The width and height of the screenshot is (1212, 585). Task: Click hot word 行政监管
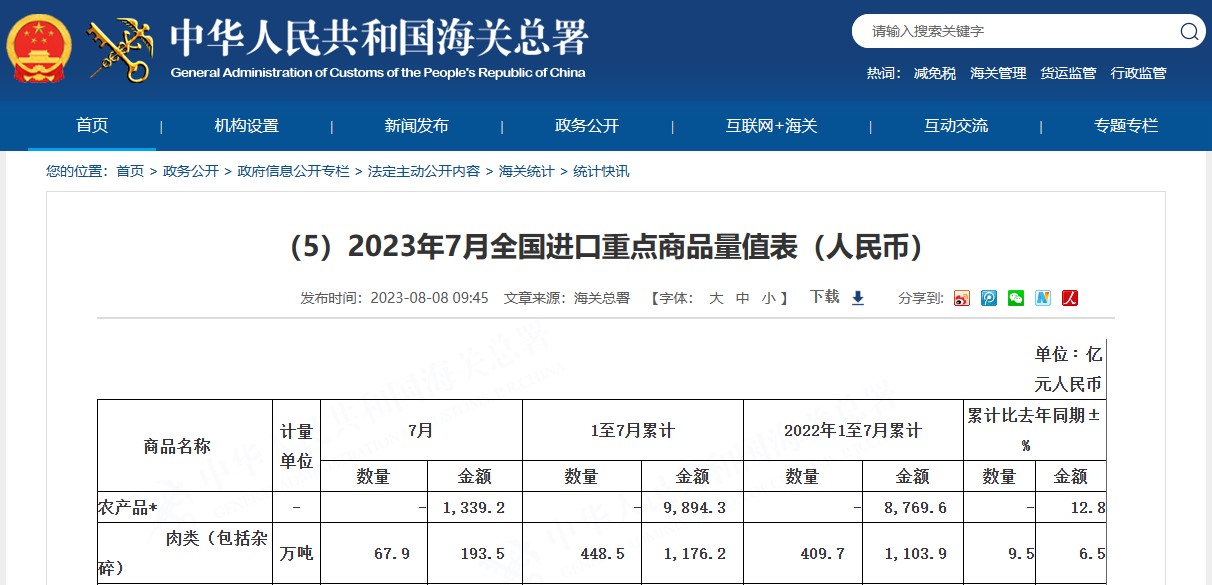1138,73
